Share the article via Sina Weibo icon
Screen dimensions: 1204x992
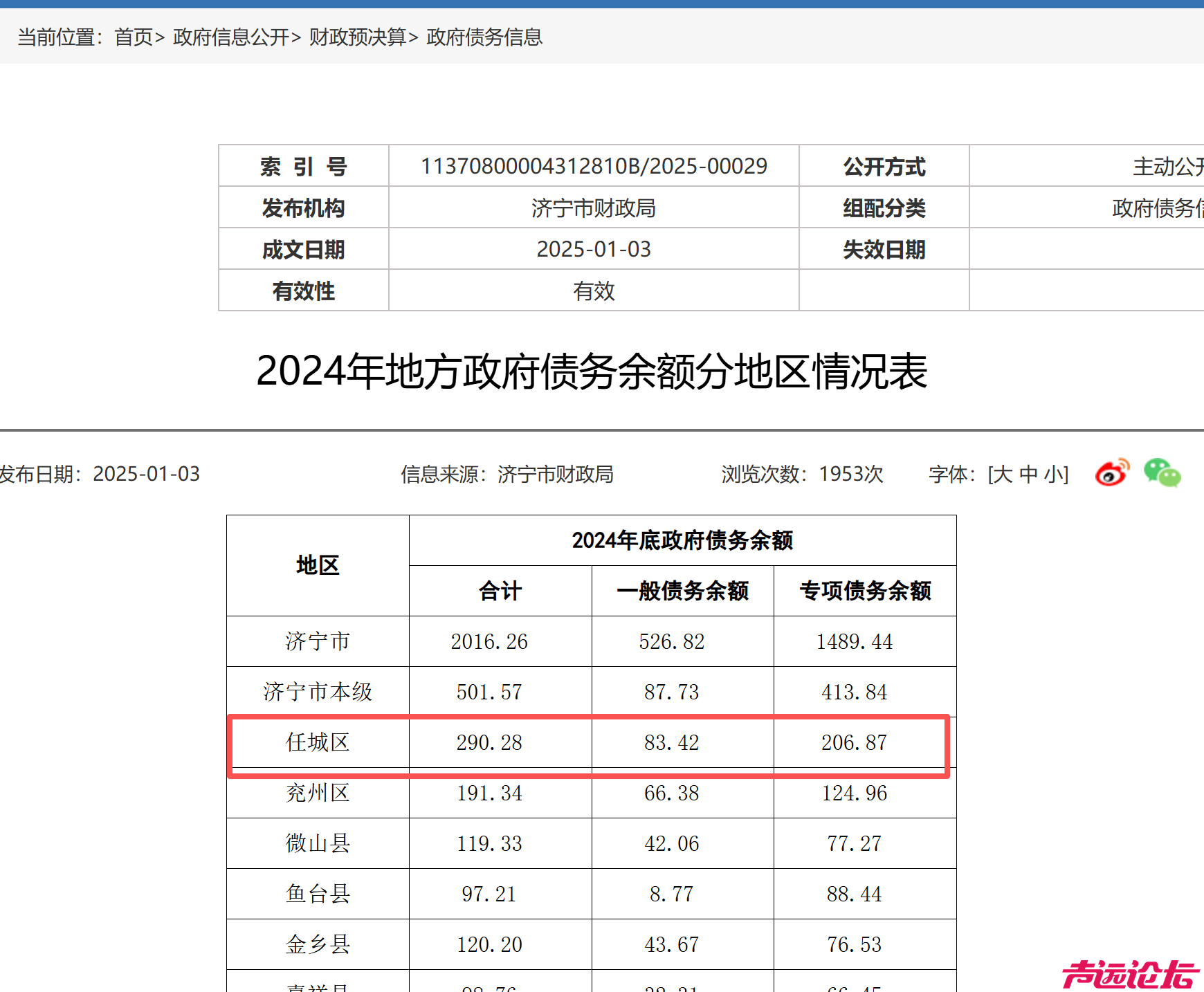[x=1113, y=474]
